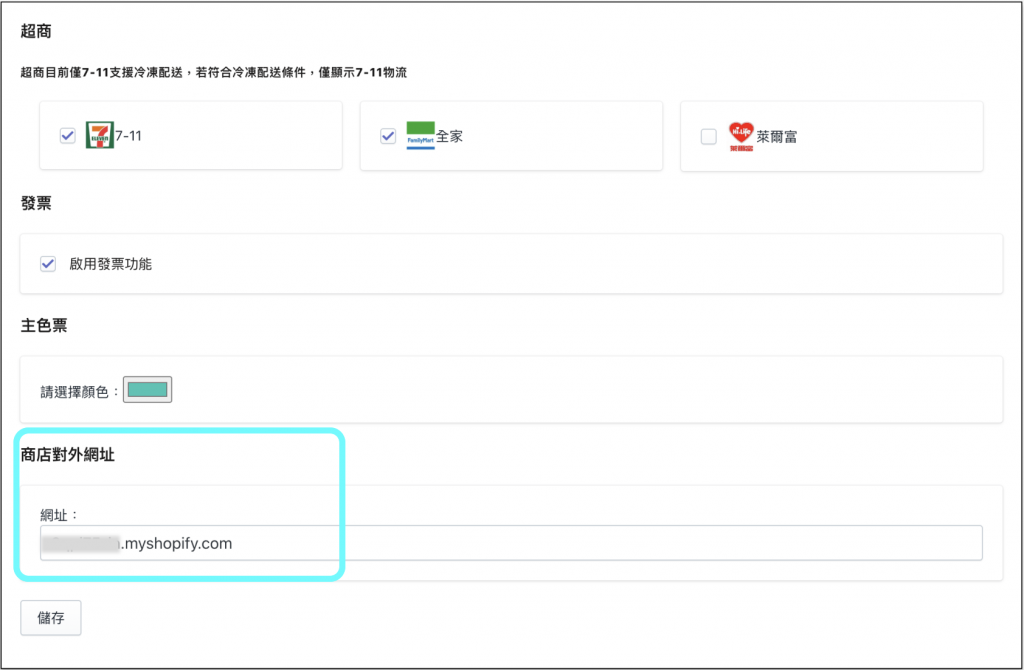Click the 萊爾富 text label
Image resolution: width=1024 pixels, height=670 pixels.
pos(776,137)
